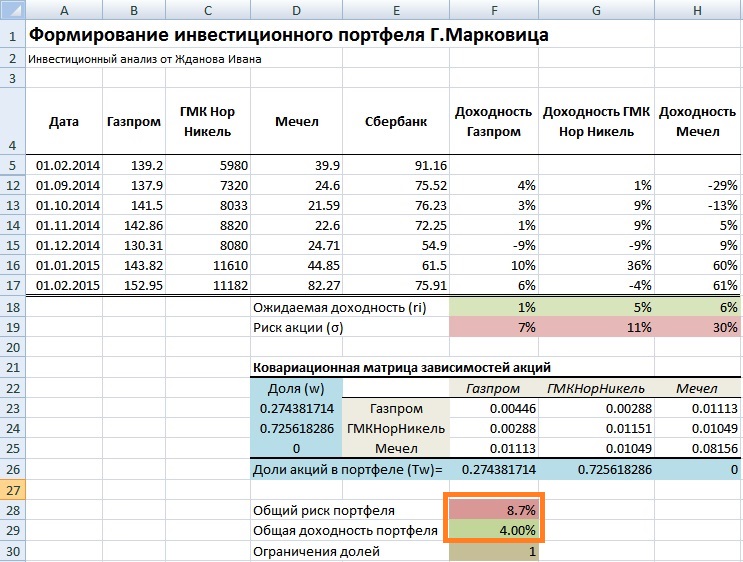This screenshot has width=743, height=562.
Task: Click covariance value 0.01151
Action: coord(597,428)
